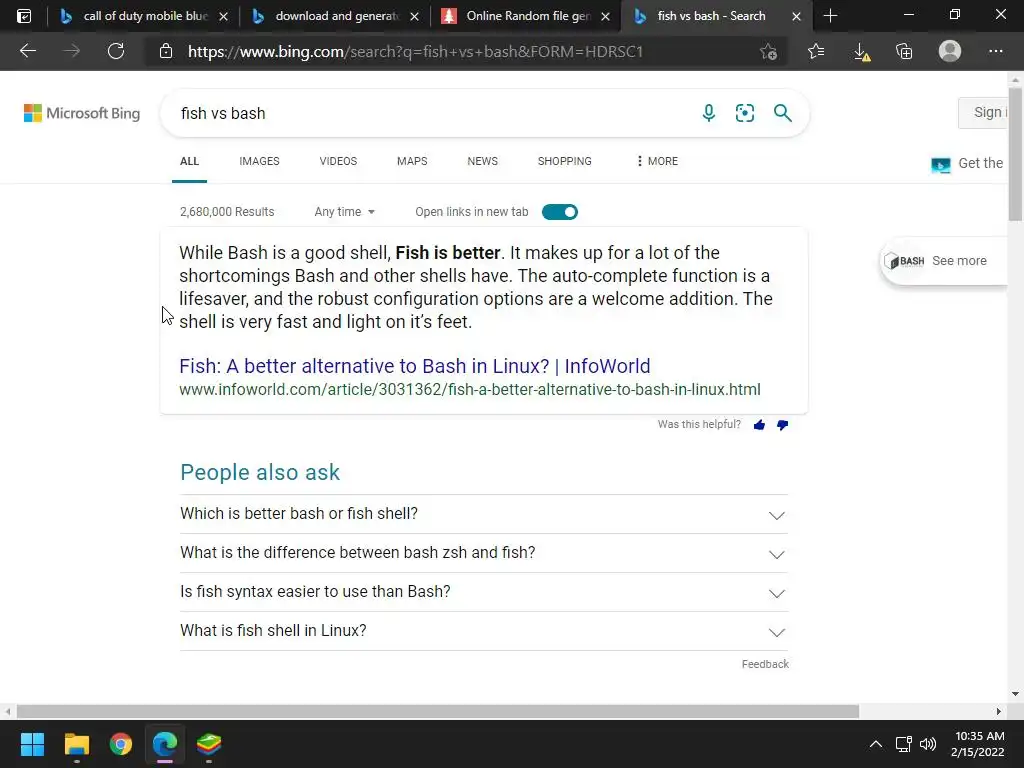Close the download and generate tab

414,16
